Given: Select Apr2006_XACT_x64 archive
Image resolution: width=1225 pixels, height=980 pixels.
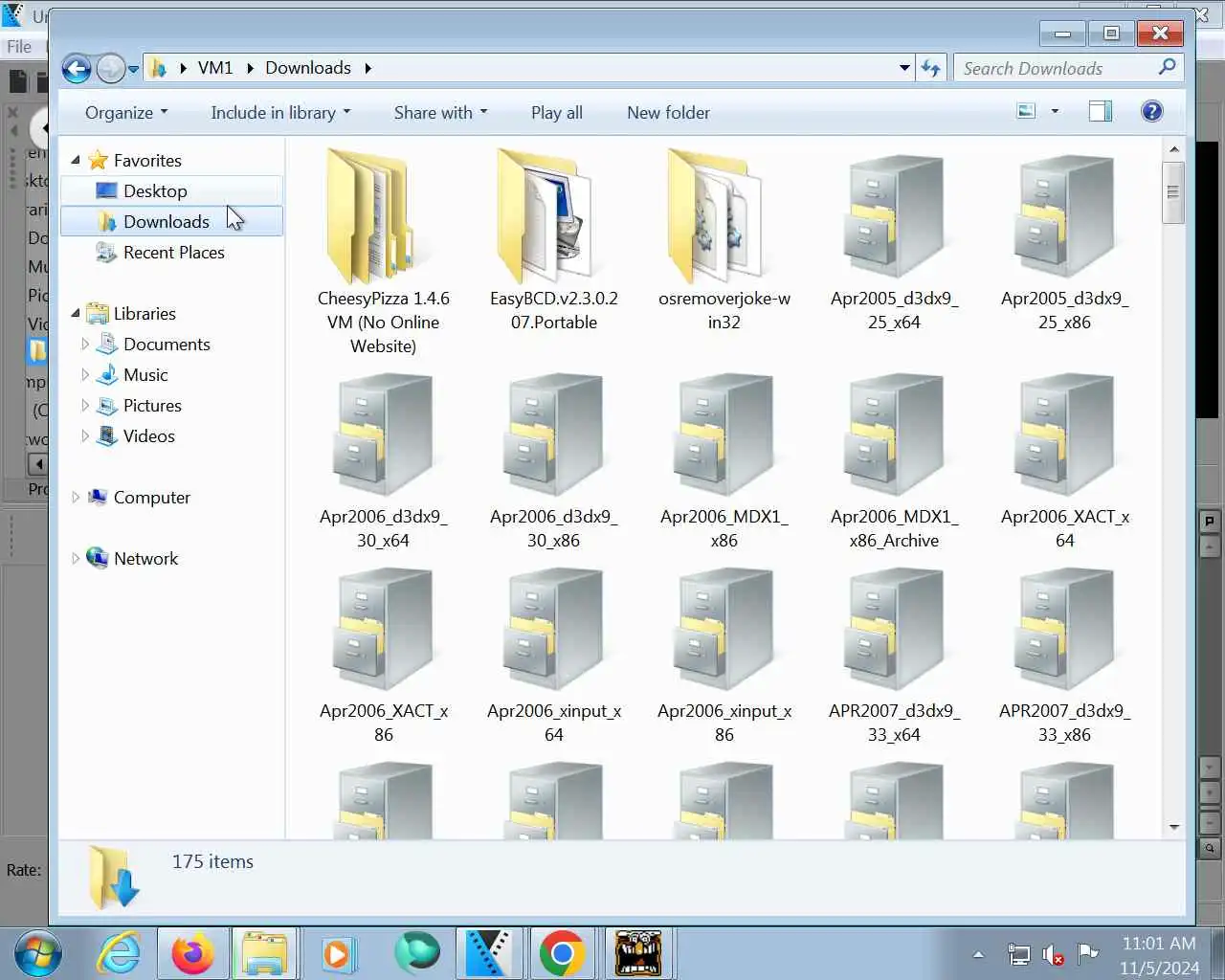Looking at the screenshot, I should [1064, 461].
